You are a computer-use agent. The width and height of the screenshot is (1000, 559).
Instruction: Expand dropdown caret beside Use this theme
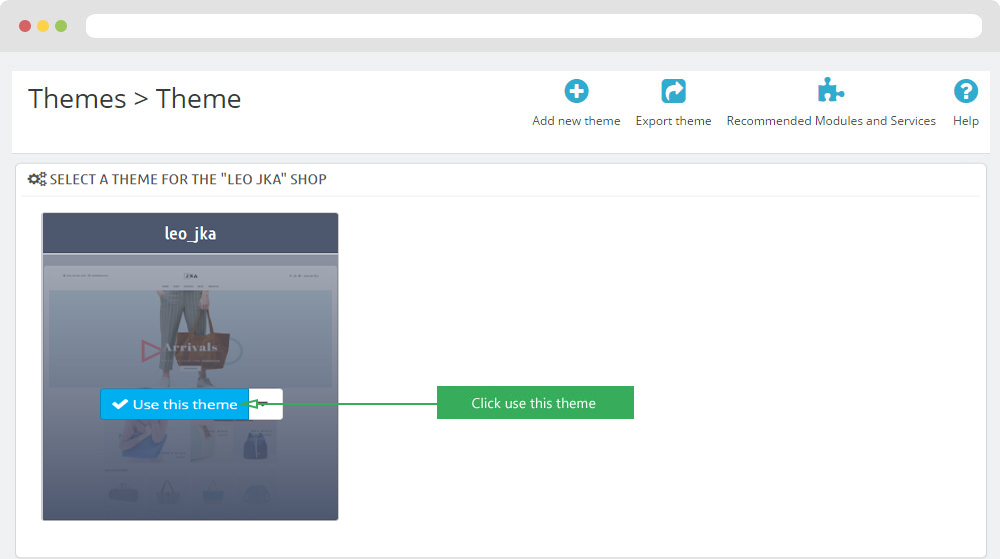(x=265, y=404)
